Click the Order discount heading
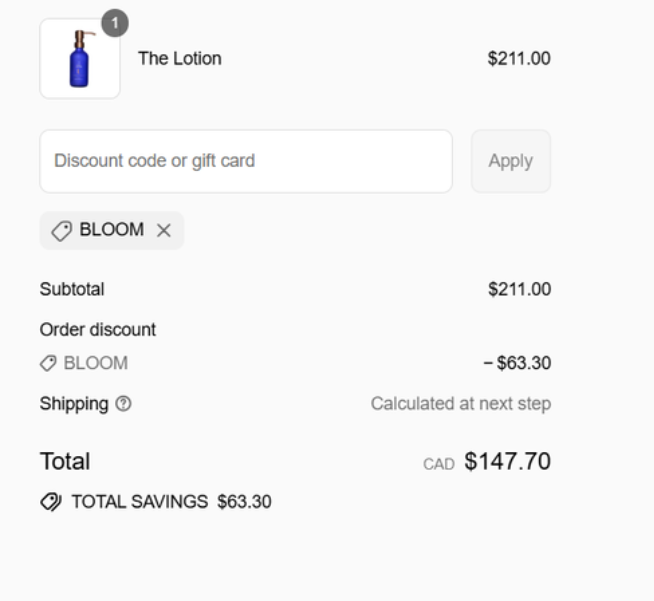This screenshot has height=601, width=654. [x=98, y=330]
